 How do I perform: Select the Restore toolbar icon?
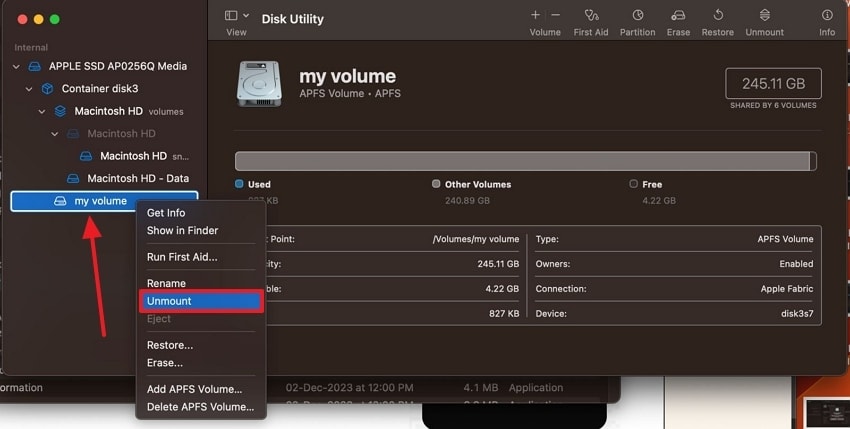(718, 15)
